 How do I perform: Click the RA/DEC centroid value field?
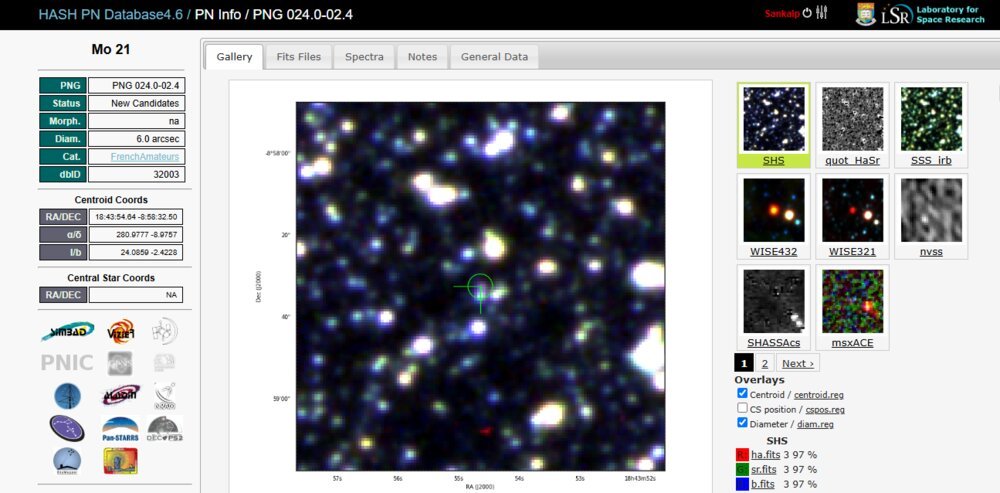click(x=136, y=216)
